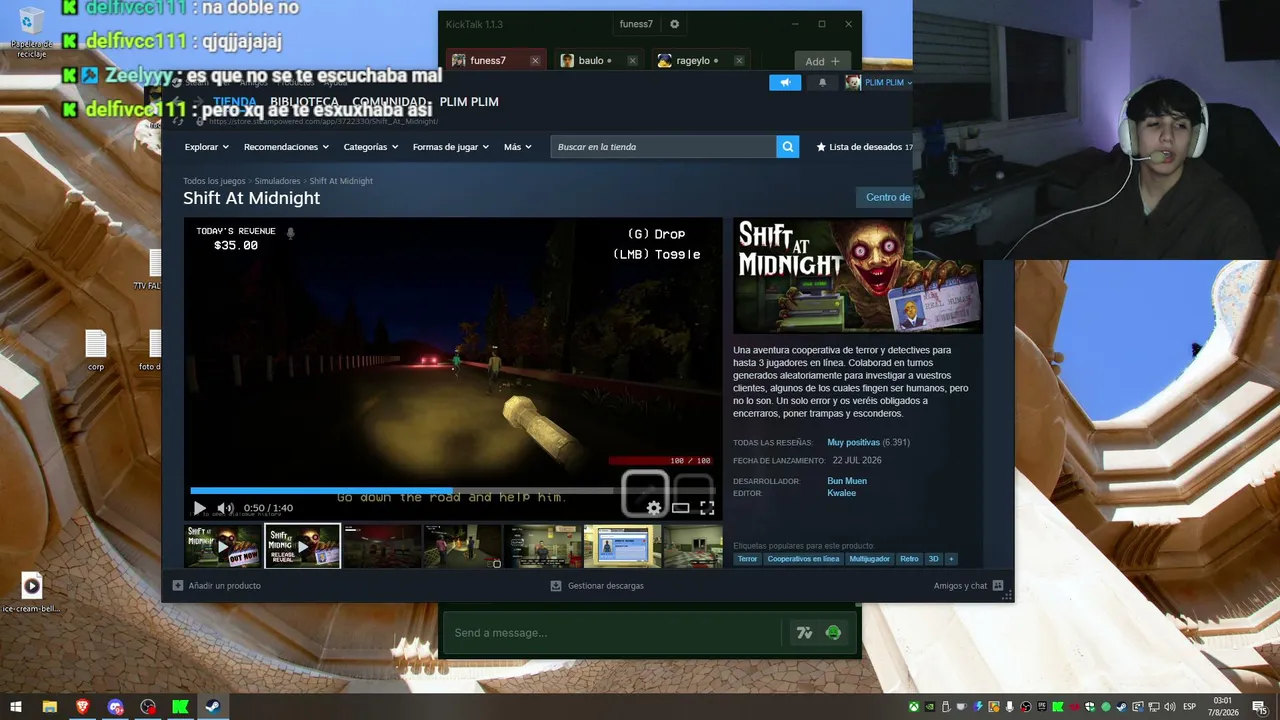Click the Add chat button in KickTalk
Viewport: 1280px width, 720px height.
click(x=823, y=61)
